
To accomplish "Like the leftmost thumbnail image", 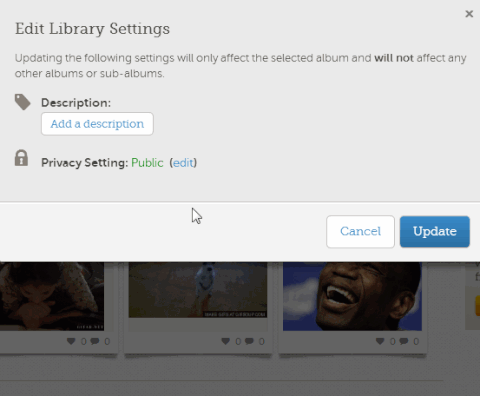I will (71, 341).
